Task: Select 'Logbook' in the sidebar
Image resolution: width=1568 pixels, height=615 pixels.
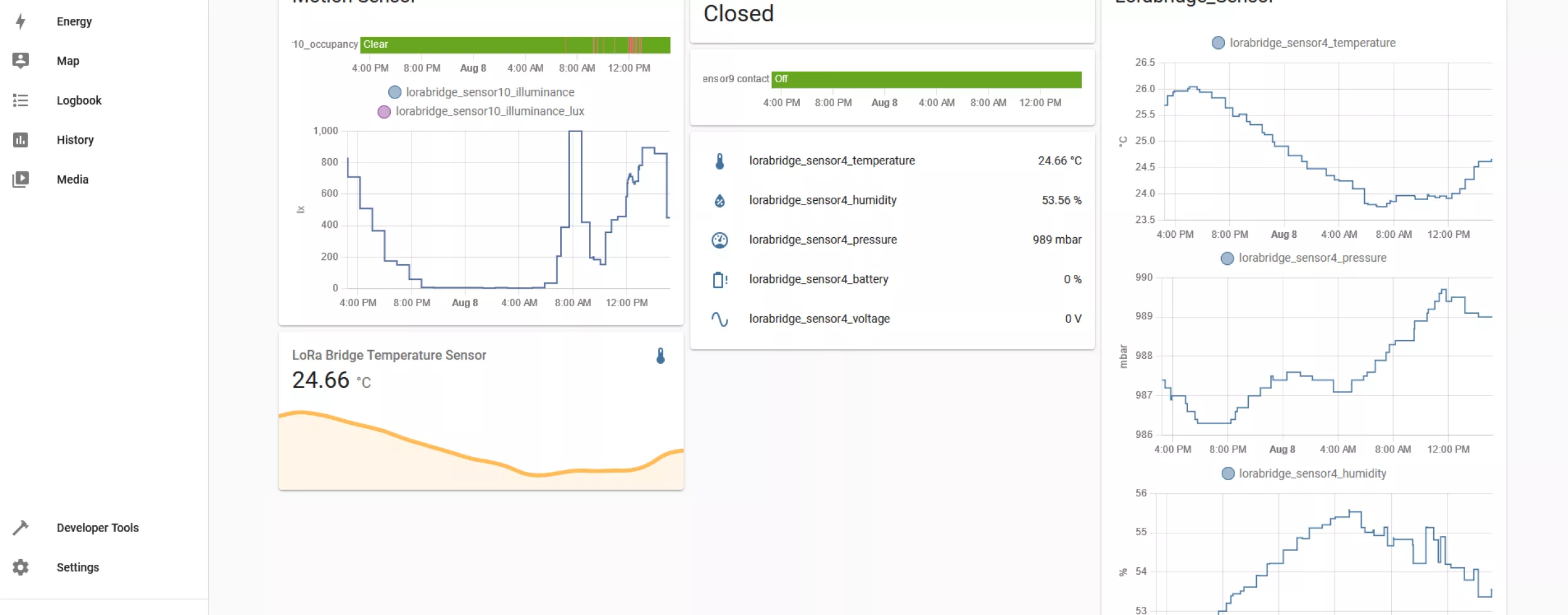Action: tap(79, 100)
